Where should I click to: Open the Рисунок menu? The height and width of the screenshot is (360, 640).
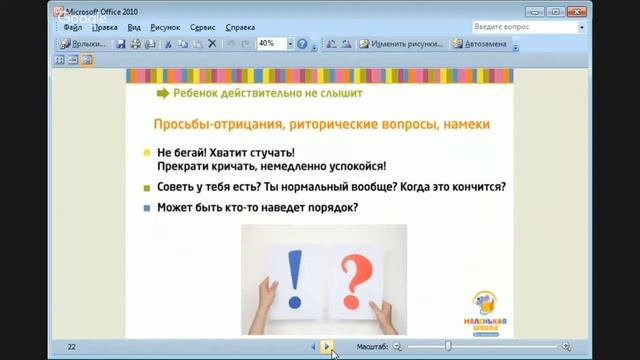pyautogui.click(x=165, y=27)
